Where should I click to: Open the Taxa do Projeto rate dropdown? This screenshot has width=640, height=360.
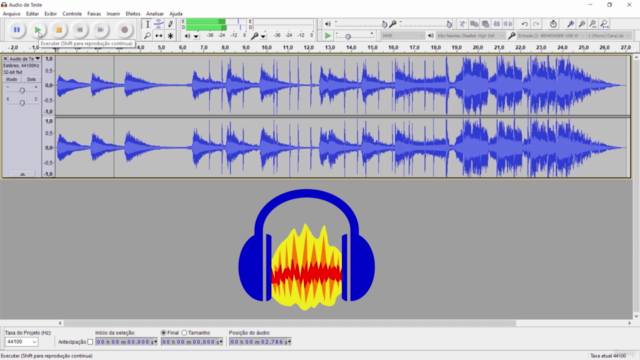[22, 342]
